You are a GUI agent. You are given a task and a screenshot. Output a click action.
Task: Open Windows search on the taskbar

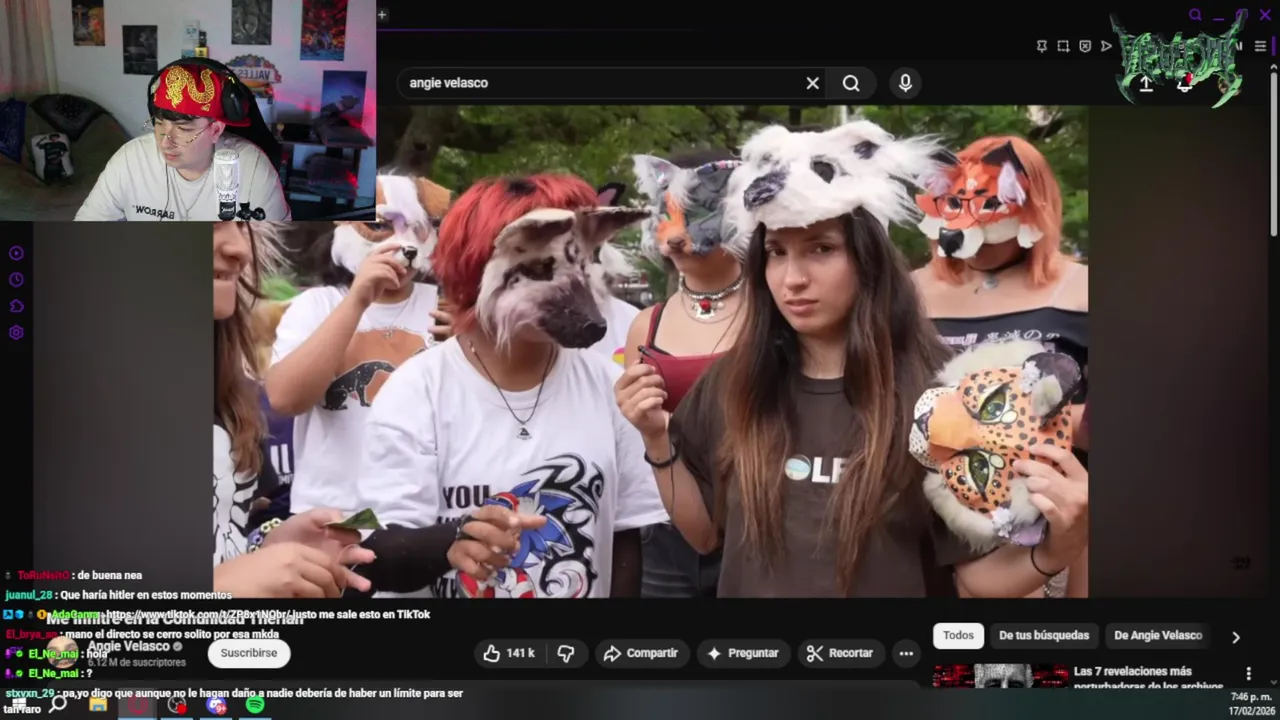point(59,704)
